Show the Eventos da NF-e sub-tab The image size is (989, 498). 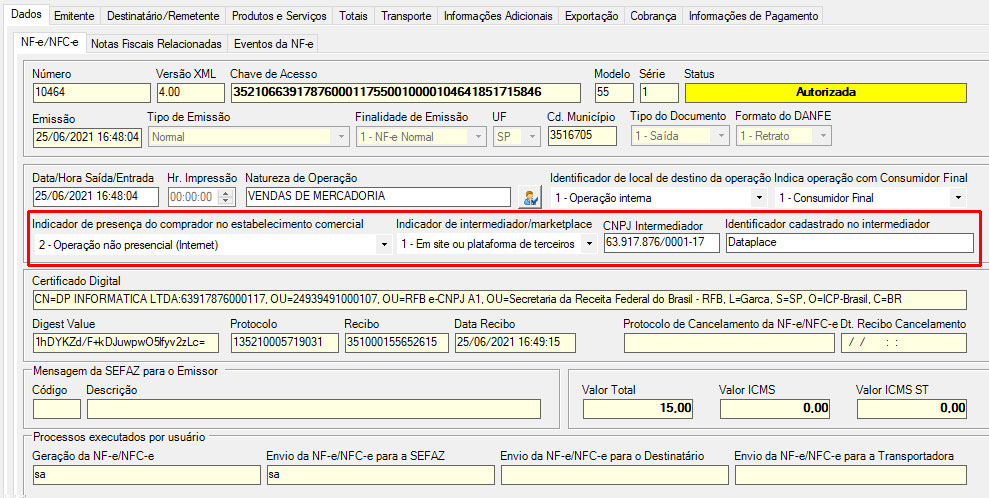coord(273,44)
